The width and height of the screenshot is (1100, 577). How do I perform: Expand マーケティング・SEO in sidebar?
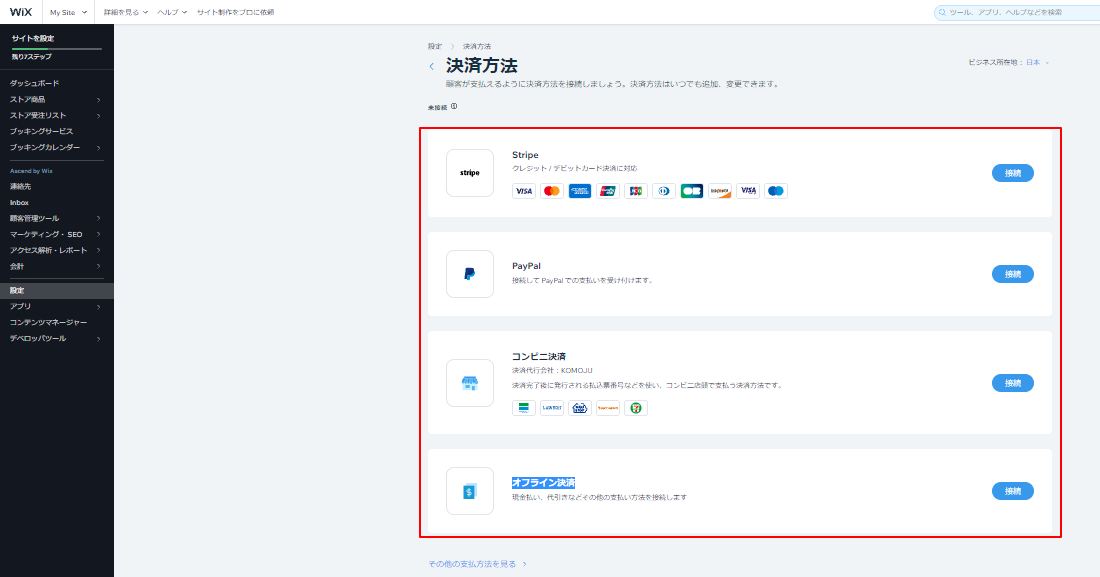[98, 234]
